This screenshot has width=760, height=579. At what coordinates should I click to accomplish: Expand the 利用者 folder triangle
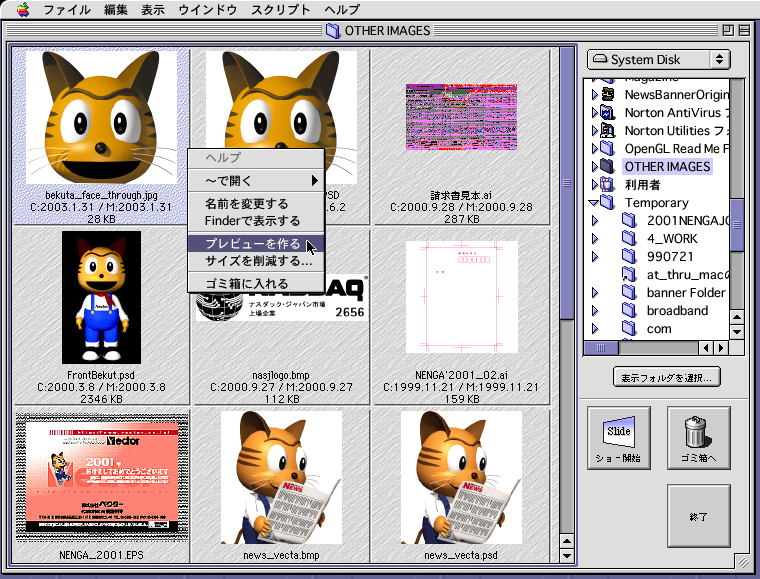595,184
